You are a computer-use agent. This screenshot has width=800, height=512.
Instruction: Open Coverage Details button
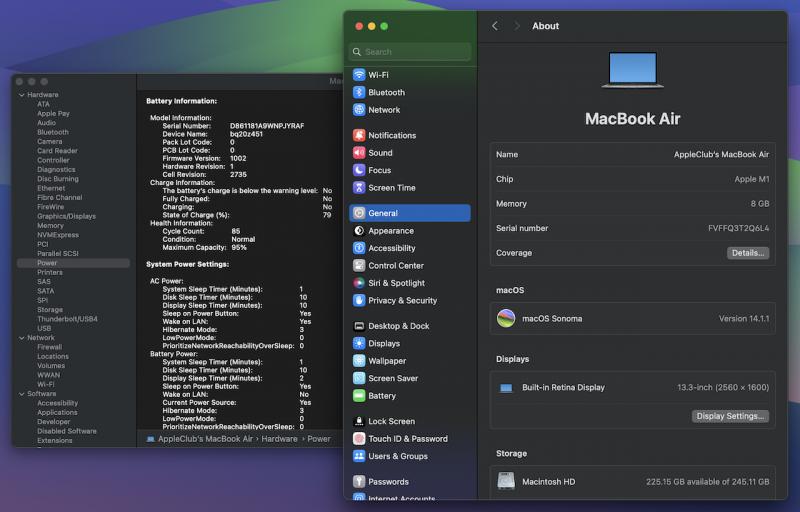click(x=748, y=253)
